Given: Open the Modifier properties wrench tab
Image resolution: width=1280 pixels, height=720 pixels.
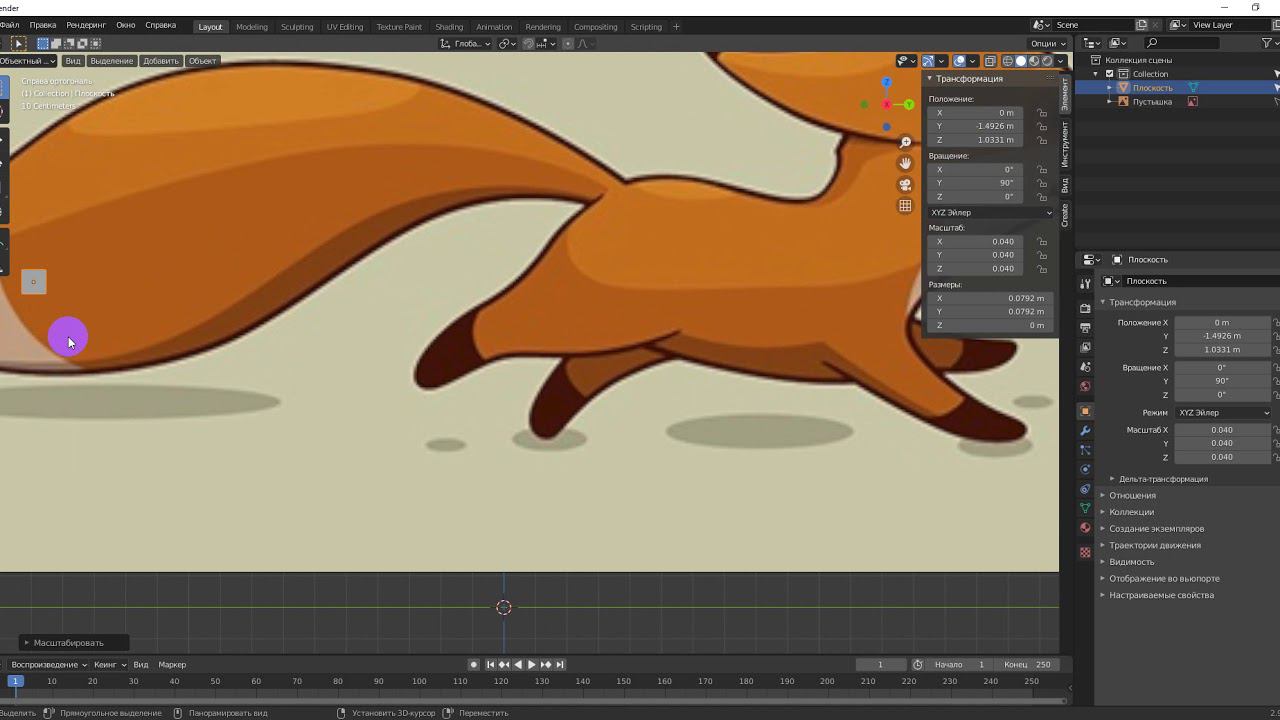Looking at the screenshot, I should [1085, 431].
